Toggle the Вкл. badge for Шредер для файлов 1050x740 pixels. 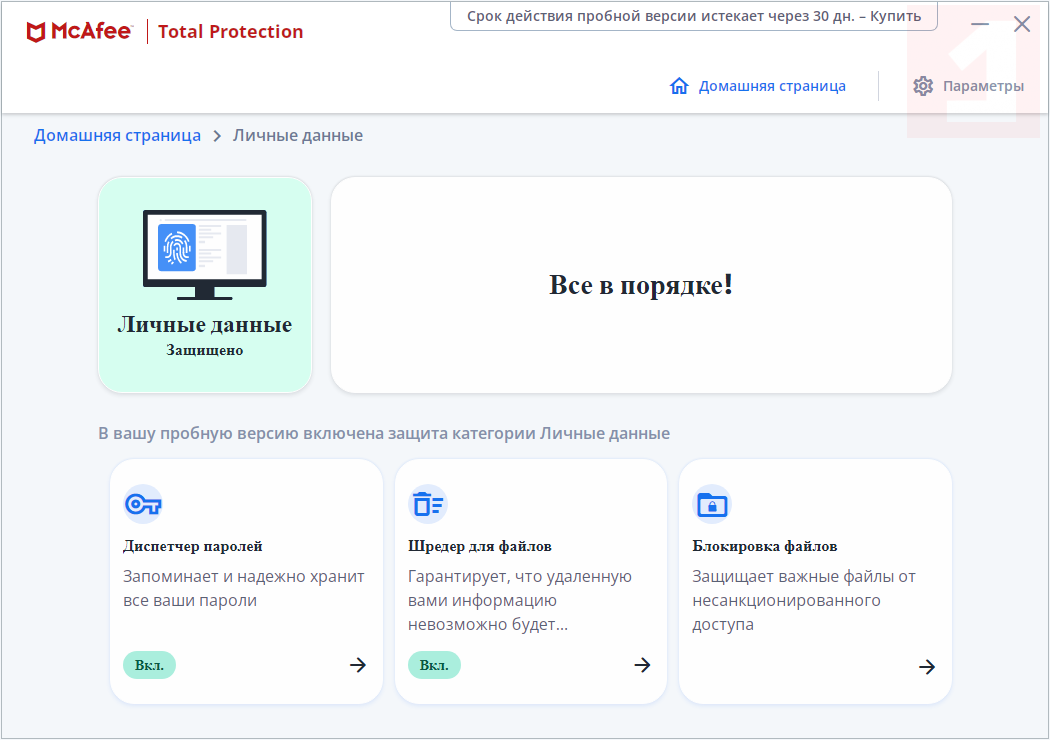coord(434,665)
